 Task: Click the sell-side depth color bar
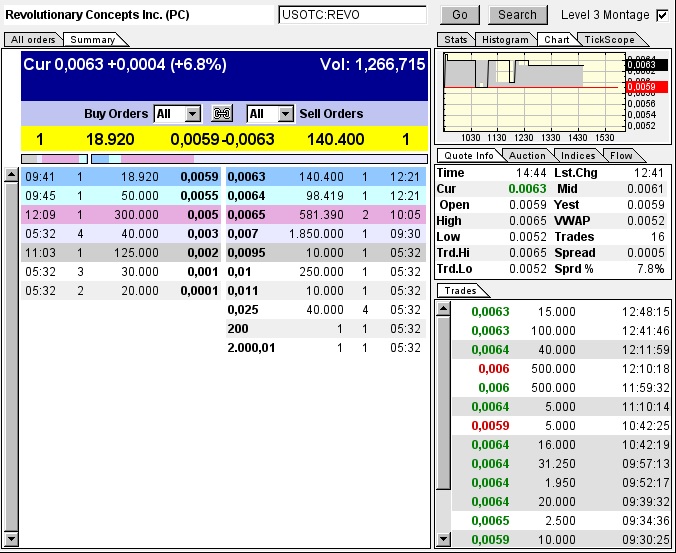pyautogui.click(x=259, y=159)
